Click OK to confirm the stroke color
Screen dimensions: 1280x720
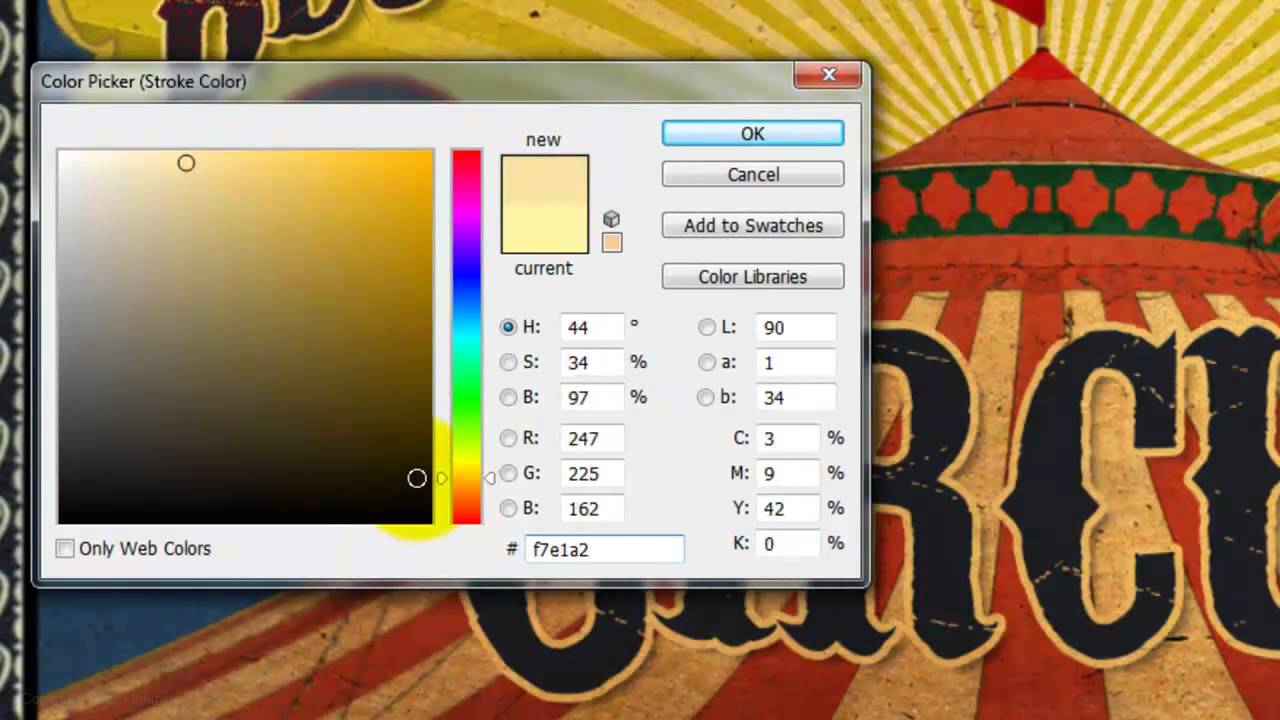click(x=752, y=133)
